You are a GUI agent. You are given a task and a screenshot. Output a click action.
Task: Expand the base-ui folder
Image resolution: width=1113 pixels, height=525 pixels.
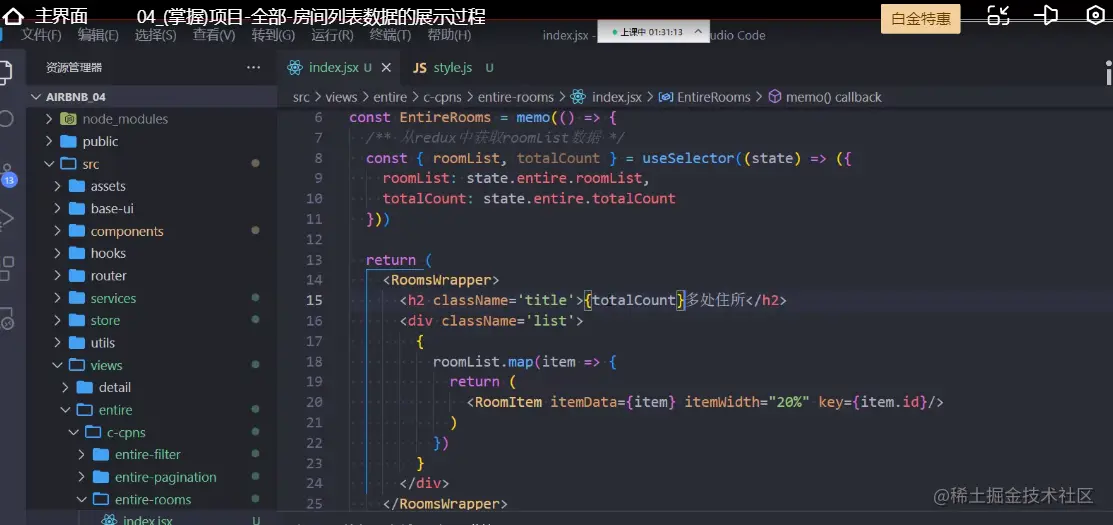click(58, 209)
